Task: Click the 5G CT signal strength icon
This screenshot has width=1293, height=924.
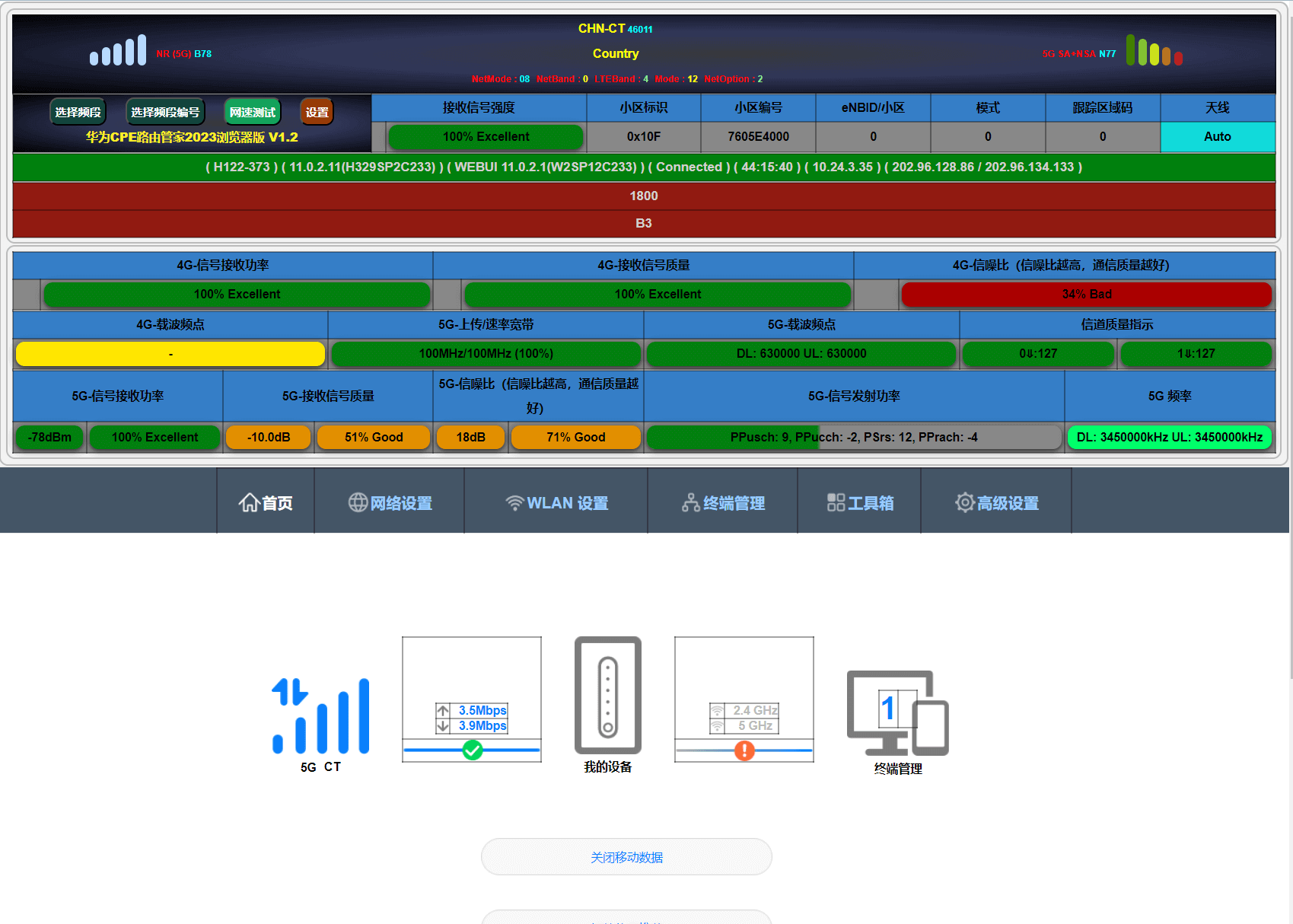Action: point(320,716)
